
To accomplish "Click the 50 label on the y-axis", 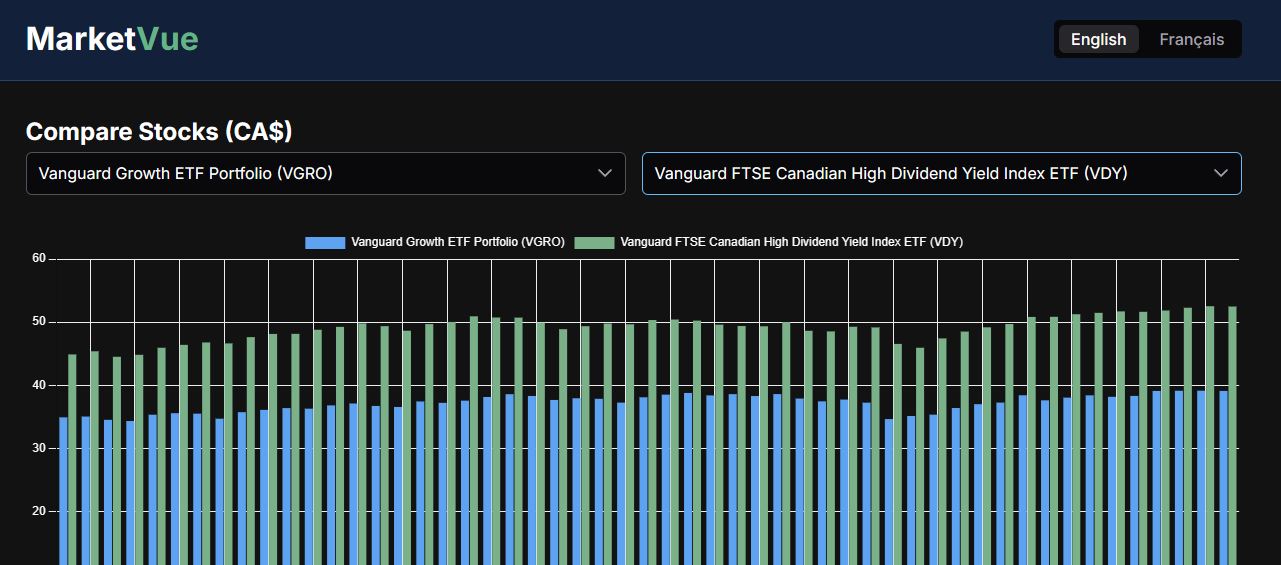I will pyautogui.click(x=39, y=322).
